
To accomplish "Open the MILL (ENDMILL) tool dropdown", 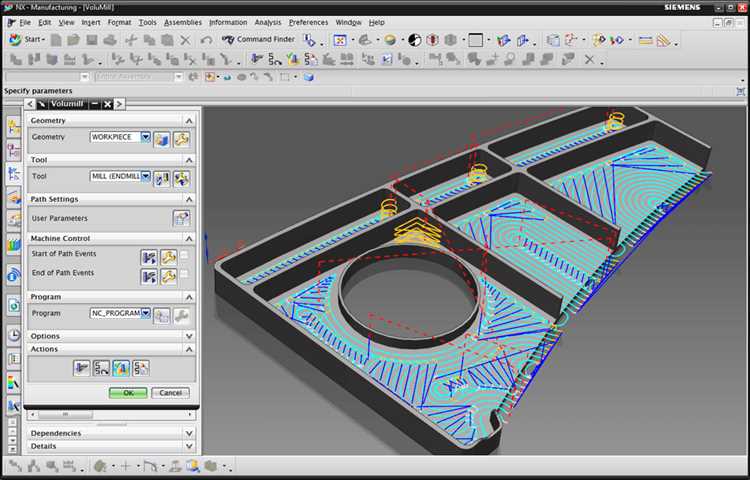I will click(146, 177).
